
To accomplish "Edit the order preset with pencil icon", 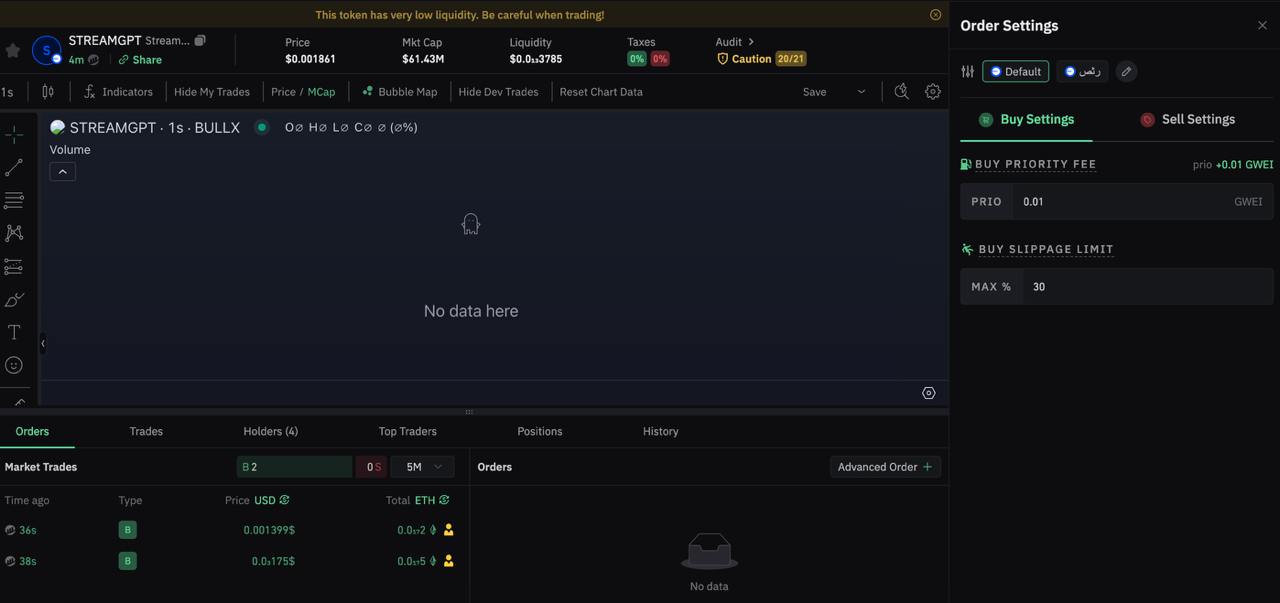I will [x=1126, y=71].
